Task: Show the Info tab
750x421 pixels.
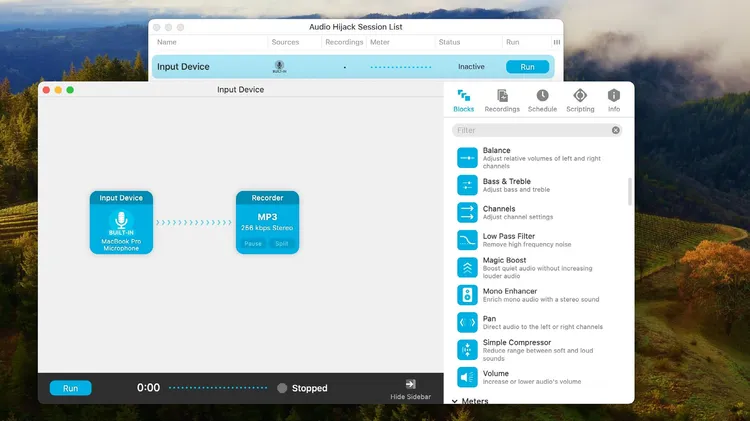Action: (x=614, y=101)
